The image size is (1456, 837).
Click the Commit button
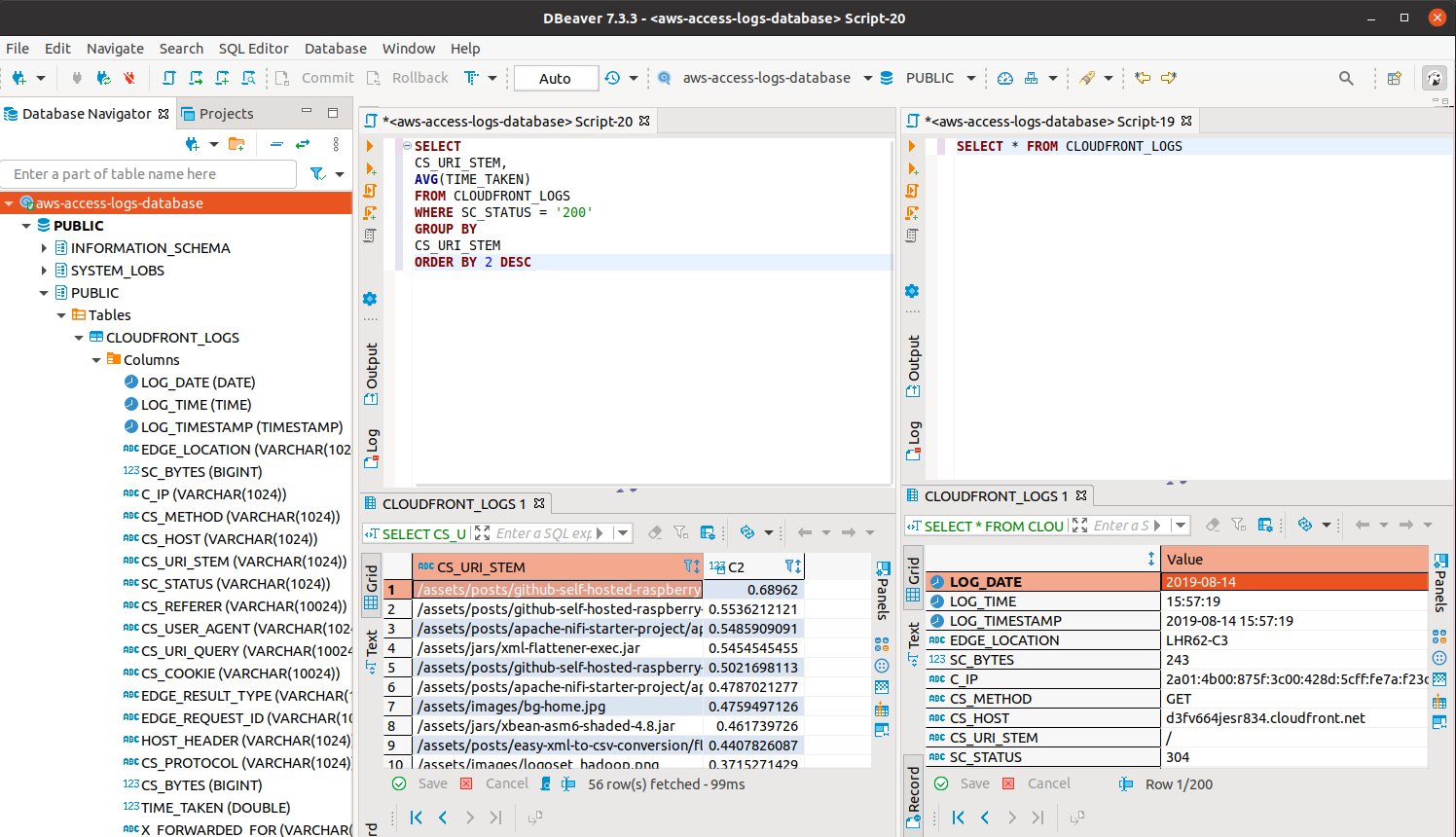[x=315, y=78]
